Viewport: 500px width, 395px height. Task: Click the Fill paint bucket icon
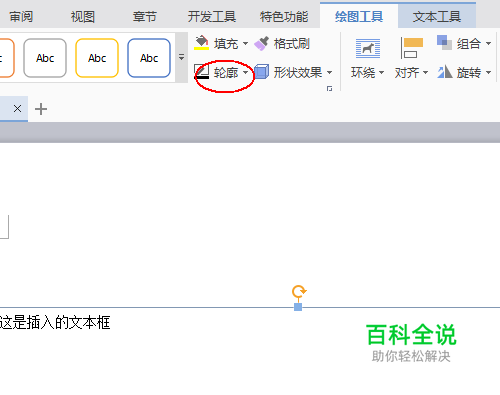coord(201,43)
